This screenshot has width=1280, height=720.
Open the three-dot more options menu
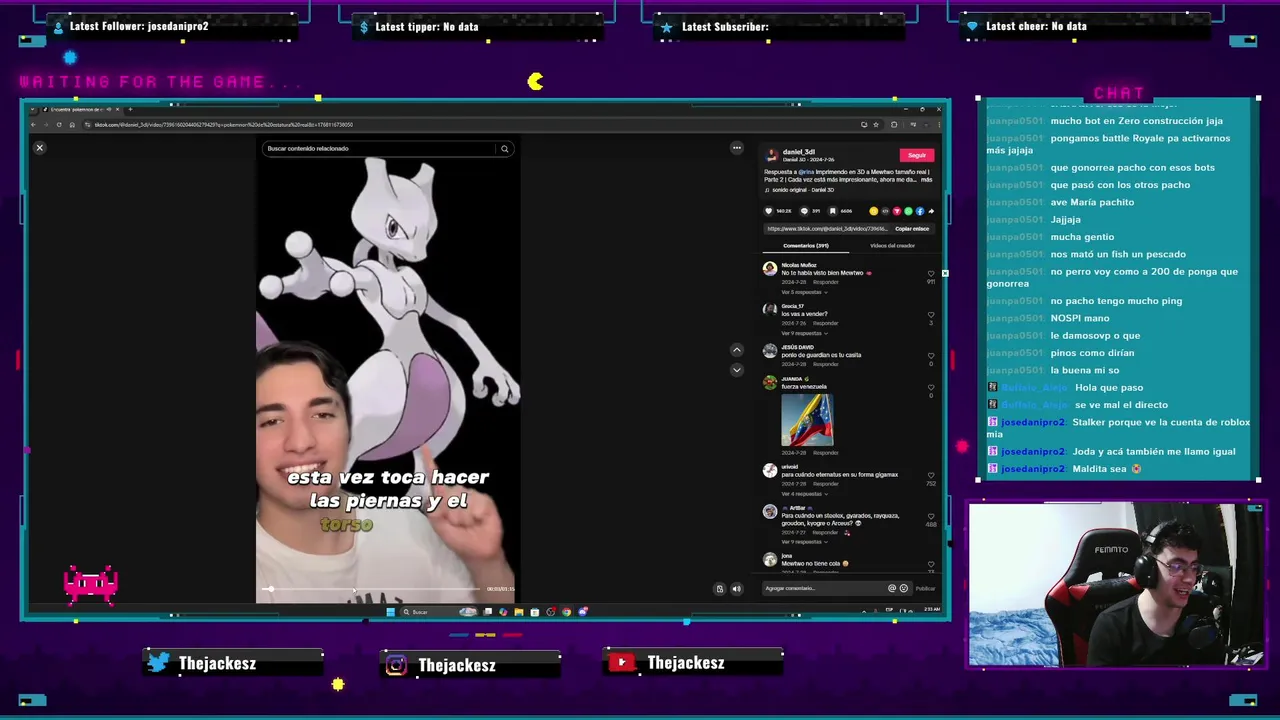click(737, 148)
